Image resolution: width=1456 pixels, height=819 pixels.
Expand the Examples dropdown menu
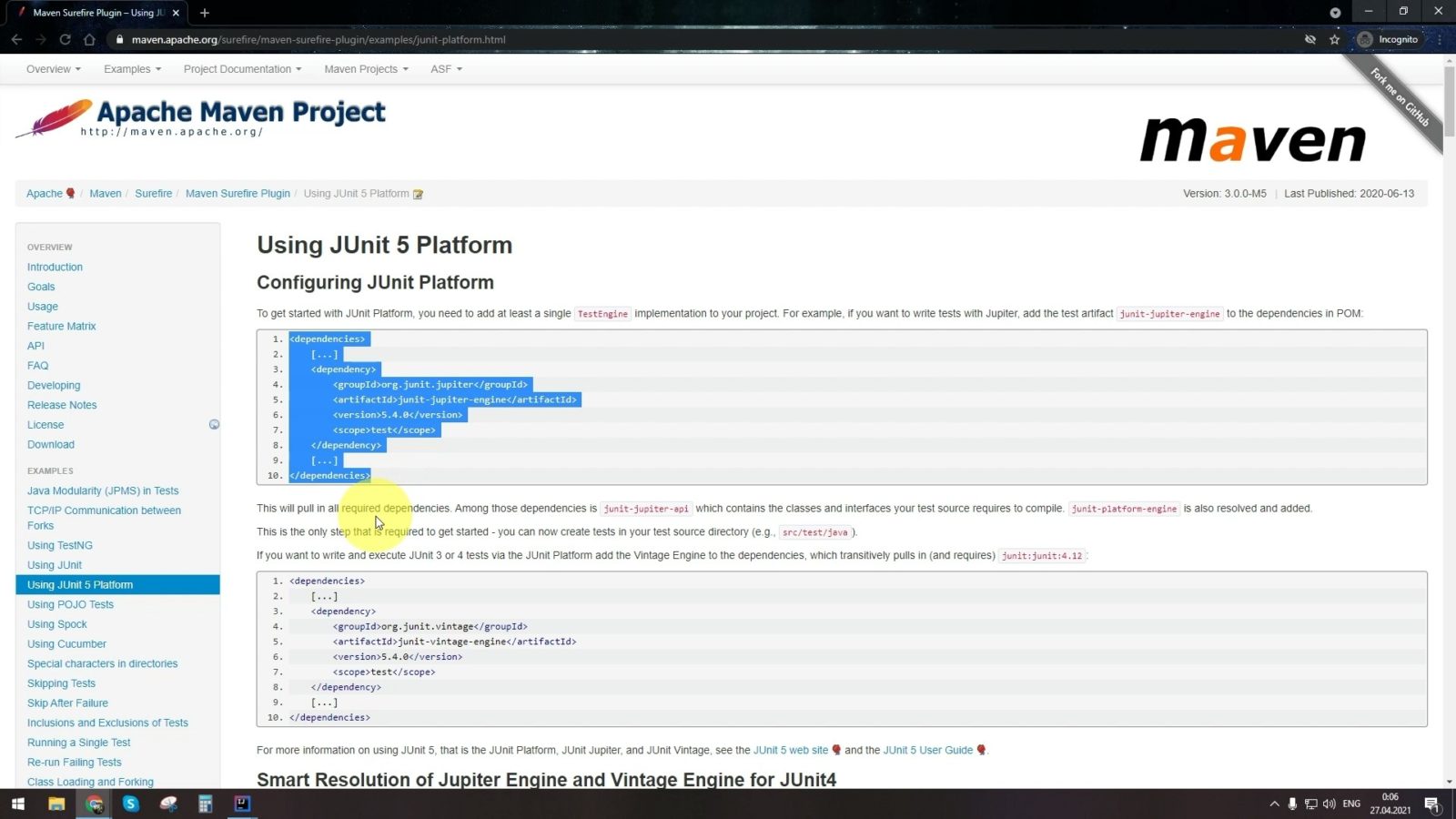click(x=132, y=69)
